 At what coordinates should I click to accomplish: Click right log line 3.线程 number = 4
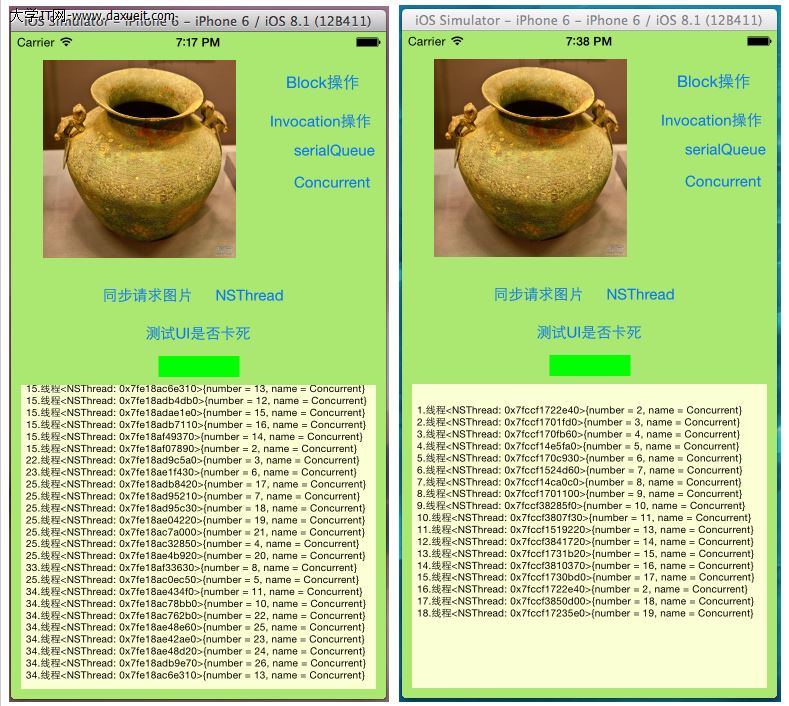click(578, 434)
